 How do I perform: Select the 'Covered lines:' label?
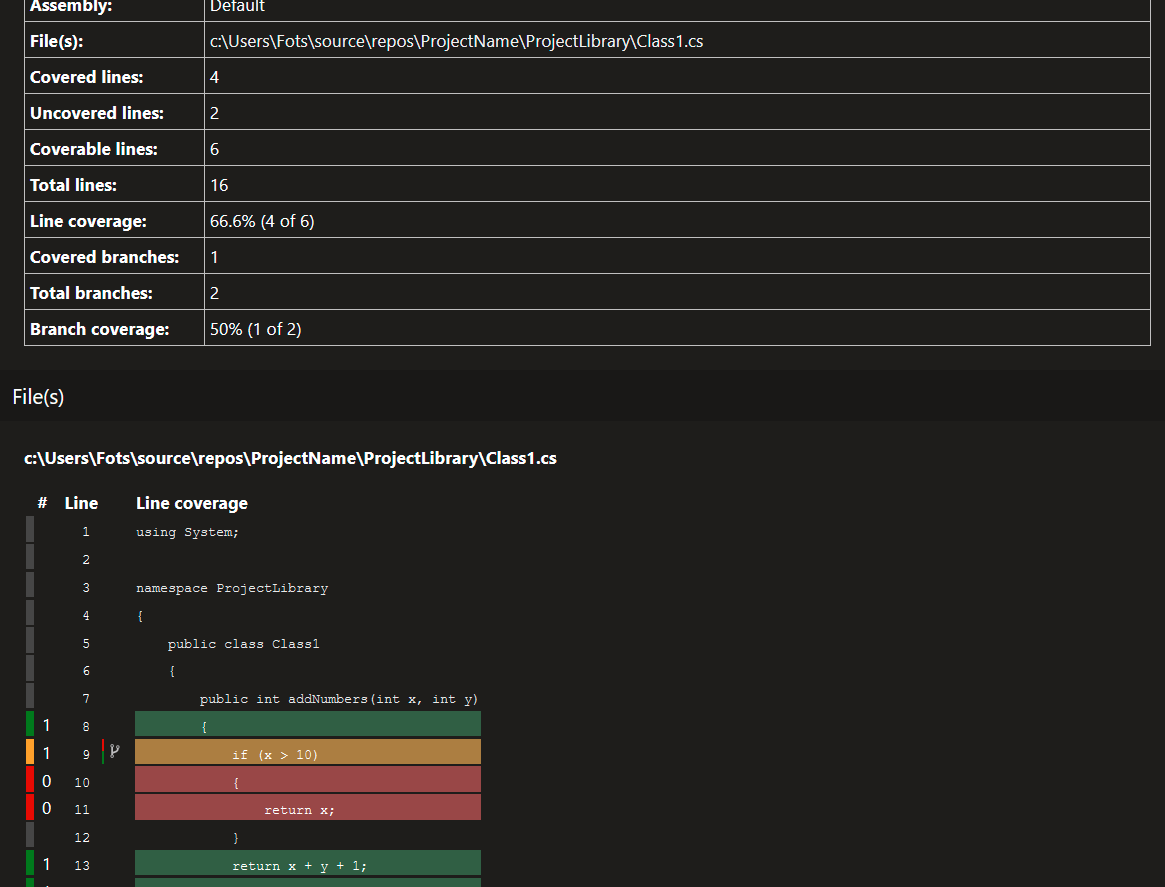(86, 77)
